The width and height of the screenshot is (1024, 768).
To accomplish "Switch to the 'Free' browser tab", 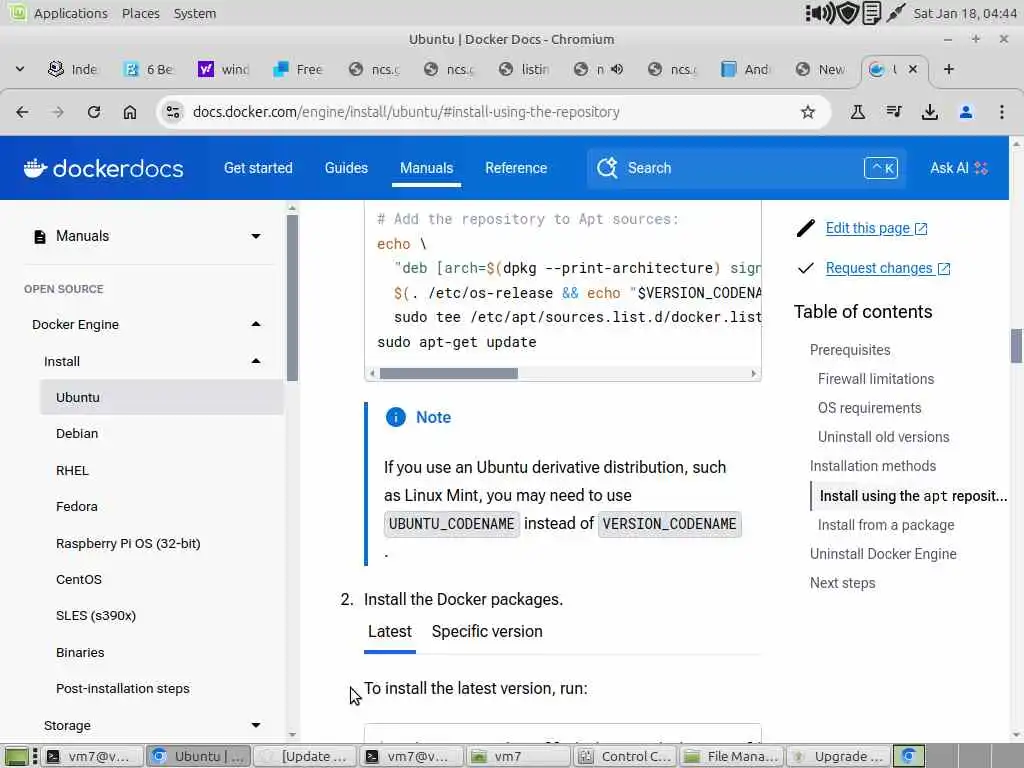I will 298,69.
